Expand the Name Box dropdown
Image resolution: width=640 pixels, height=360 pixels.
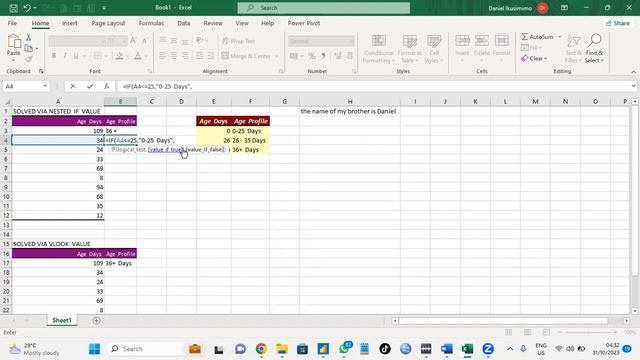45,86
